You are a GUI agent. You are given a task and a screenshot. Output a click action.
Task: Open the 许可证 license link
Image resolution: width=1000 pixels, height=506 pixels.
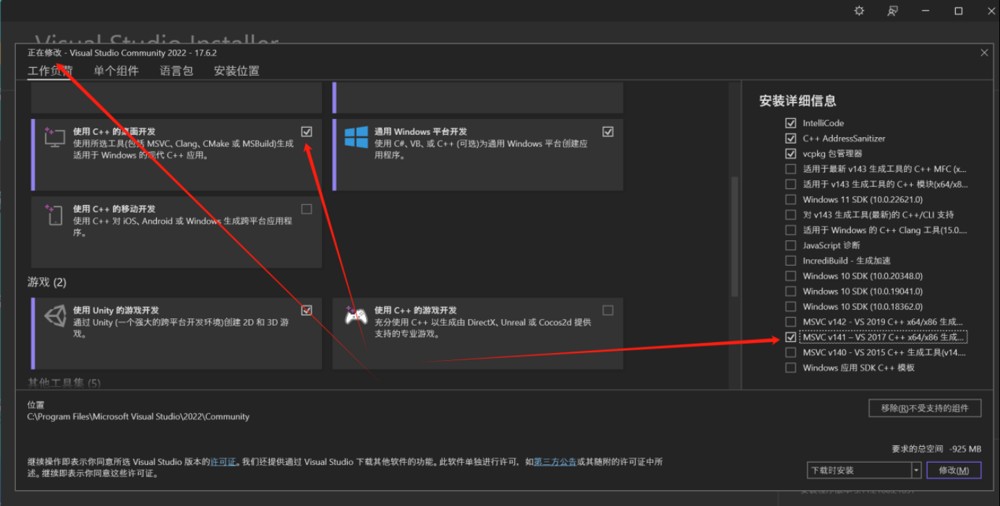point(223,461)
